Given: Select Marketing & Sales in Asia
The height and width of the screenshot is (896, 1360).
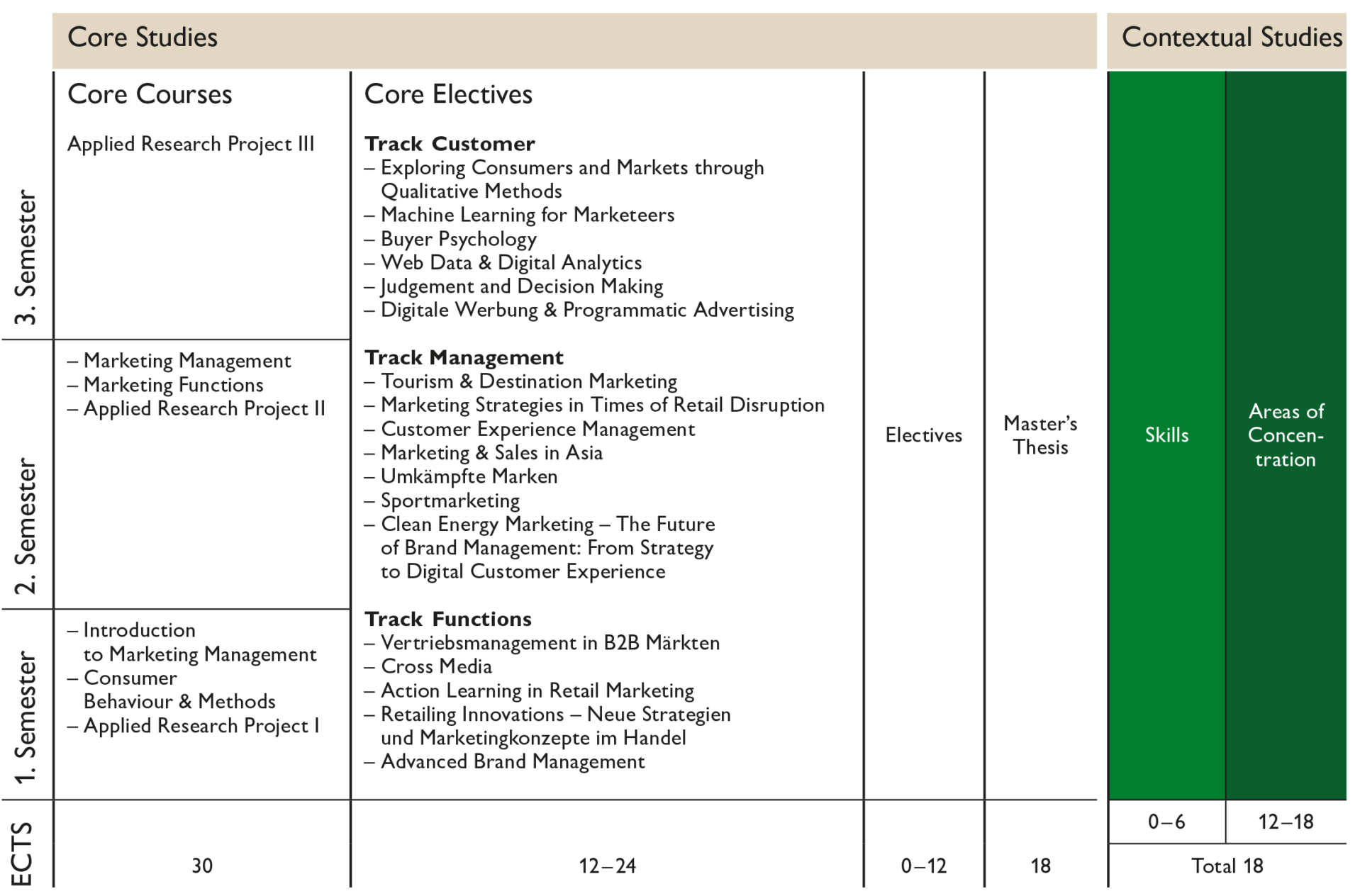Looking at the screenshot, I should (x=491, y=453).
